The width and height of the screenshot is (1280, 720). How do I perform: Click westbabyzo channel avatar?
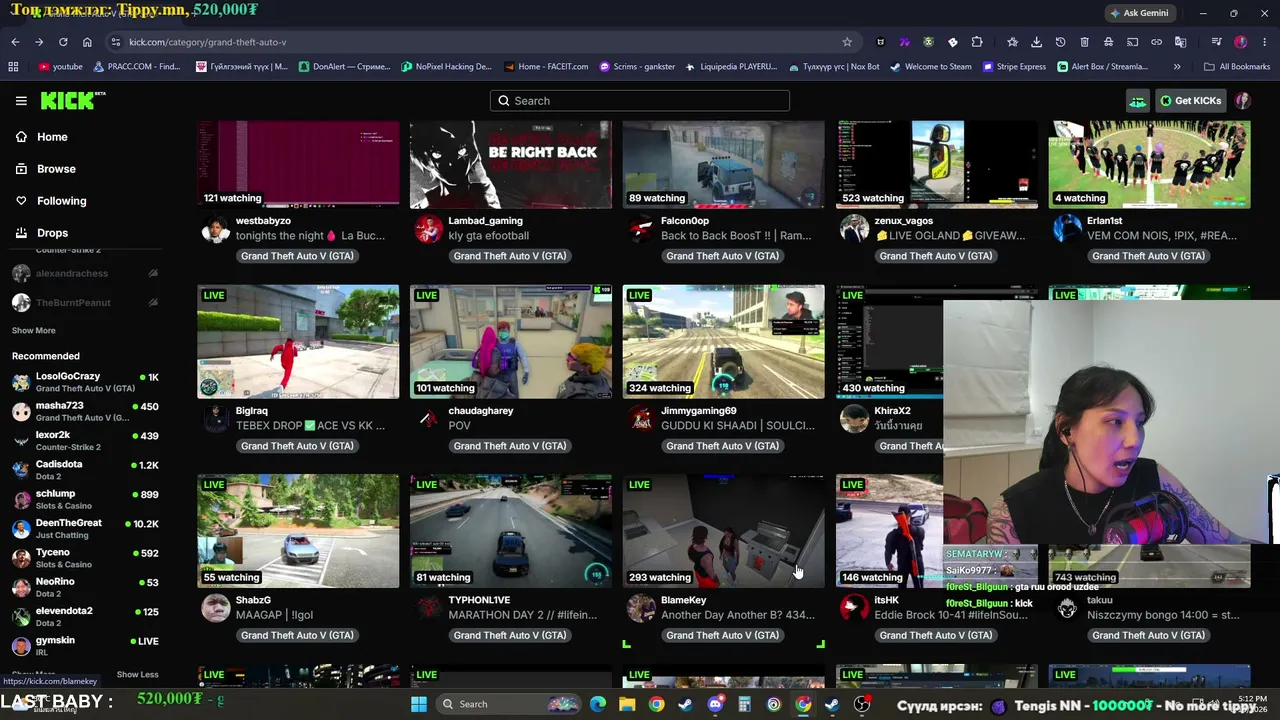click(x=216, y=229)
